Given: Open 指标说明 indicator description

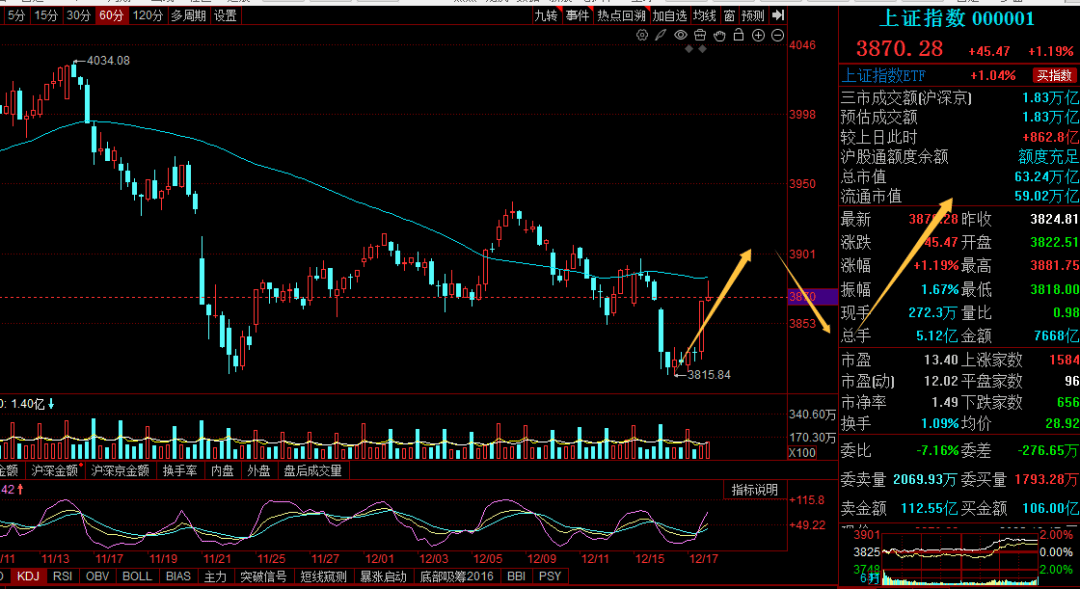Looking at the screenshot, I should (x=754, y=489).
